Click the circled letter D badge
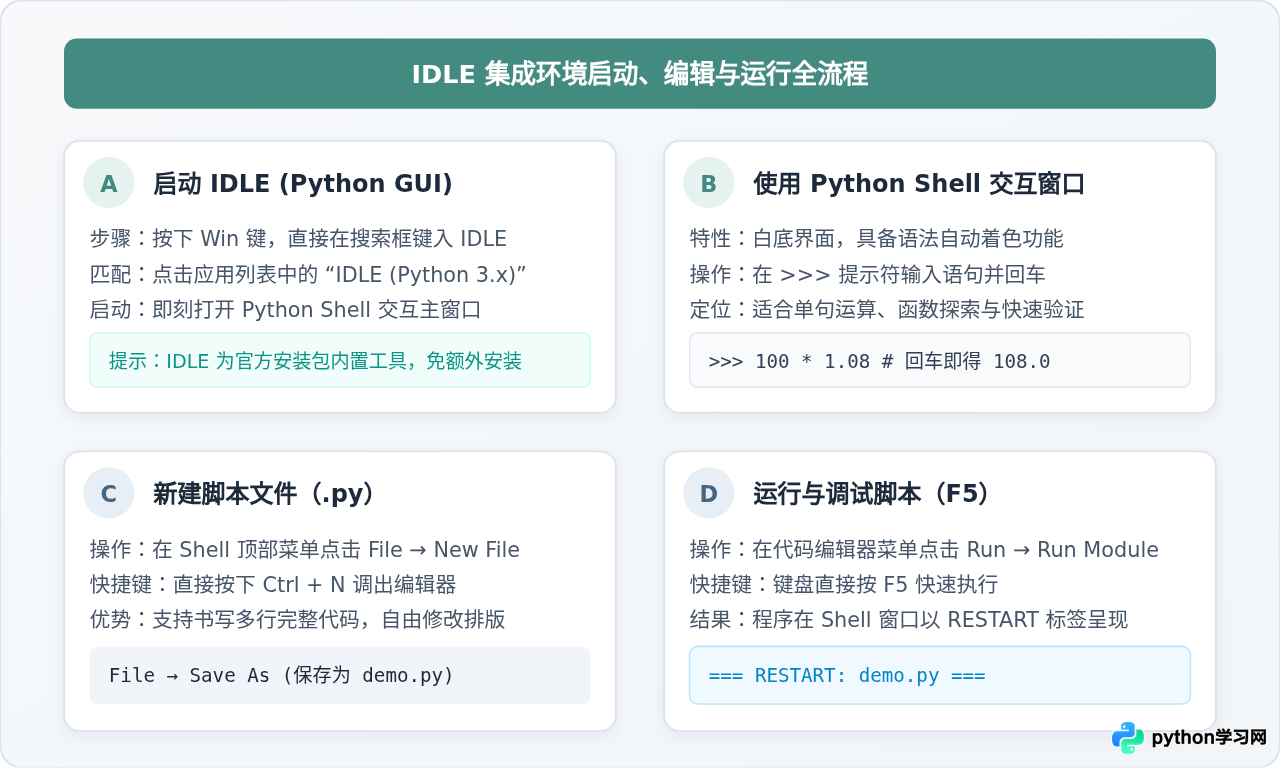The width and height of the screenshot is (1280, 768). (x=709, y=494)
